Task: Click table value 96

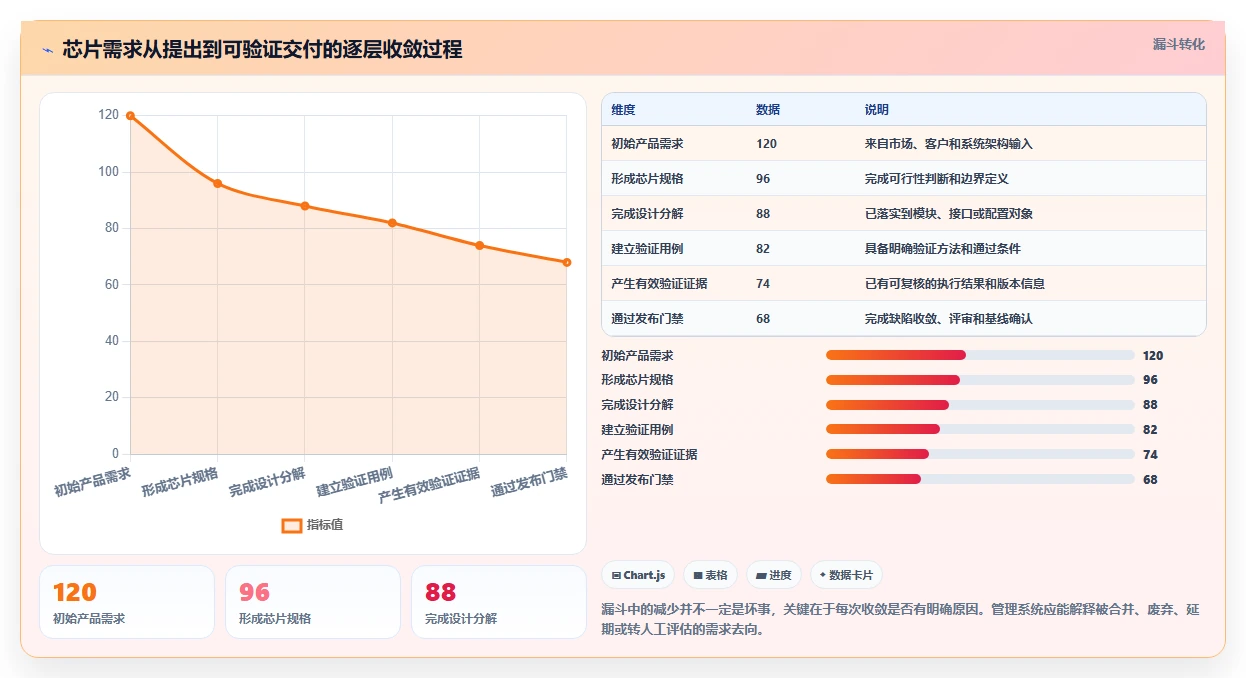Action: [x=763, y=179]
